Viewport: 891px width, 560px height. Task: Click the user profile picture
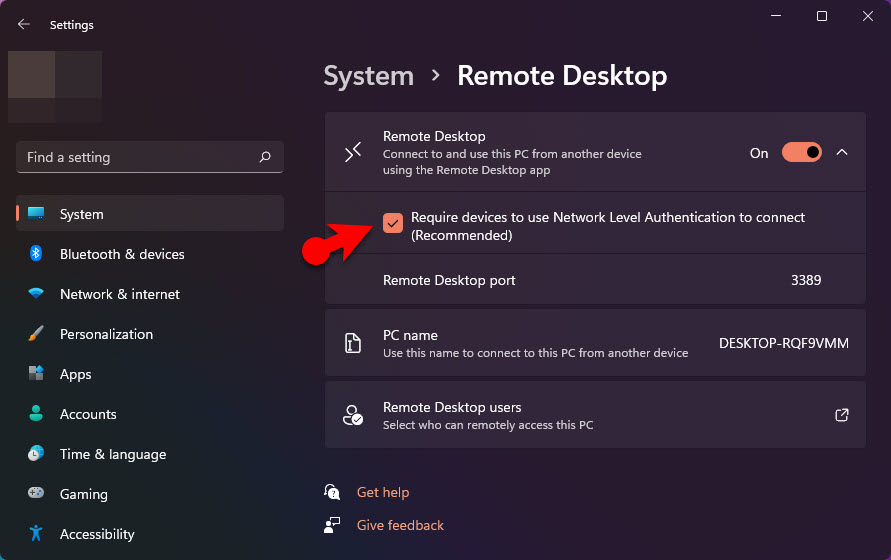pos(55,86)
